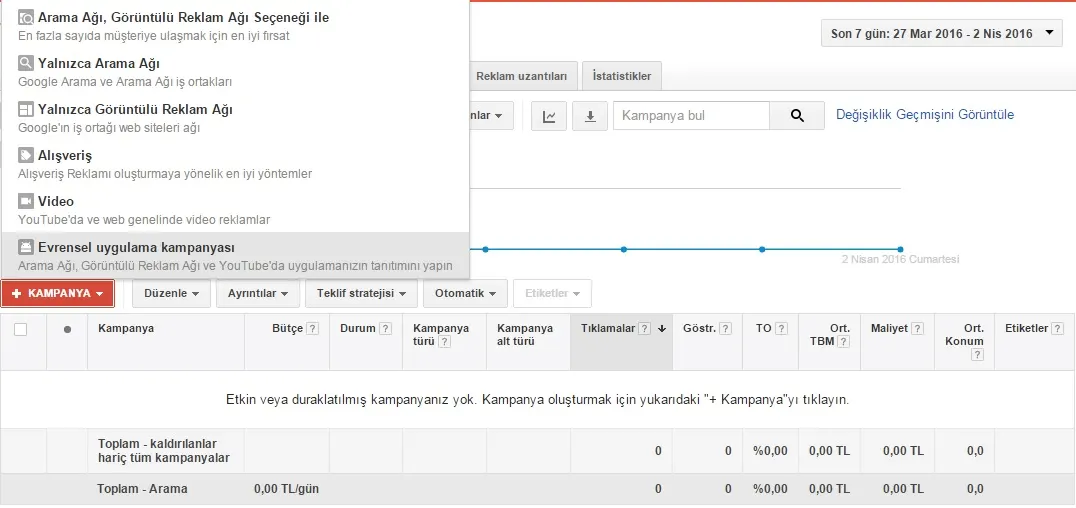Image resolution: width=1076 pixels, height=508 pixels.
Task: Click help icon next to Durum
Action: click(386, 329)
